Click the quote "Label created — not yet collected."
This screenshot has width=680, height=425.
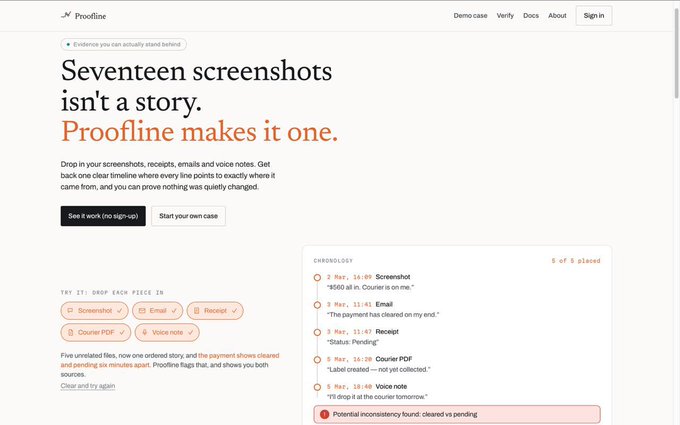tap(379, 369)
